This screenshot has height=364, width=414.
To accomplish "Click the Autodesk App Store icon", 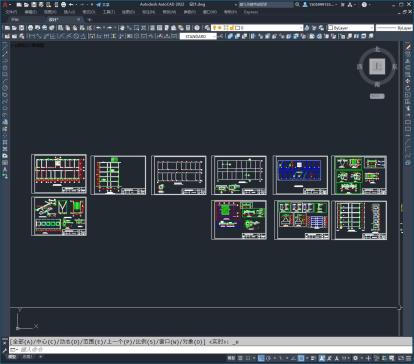I will tap(342, 5).
